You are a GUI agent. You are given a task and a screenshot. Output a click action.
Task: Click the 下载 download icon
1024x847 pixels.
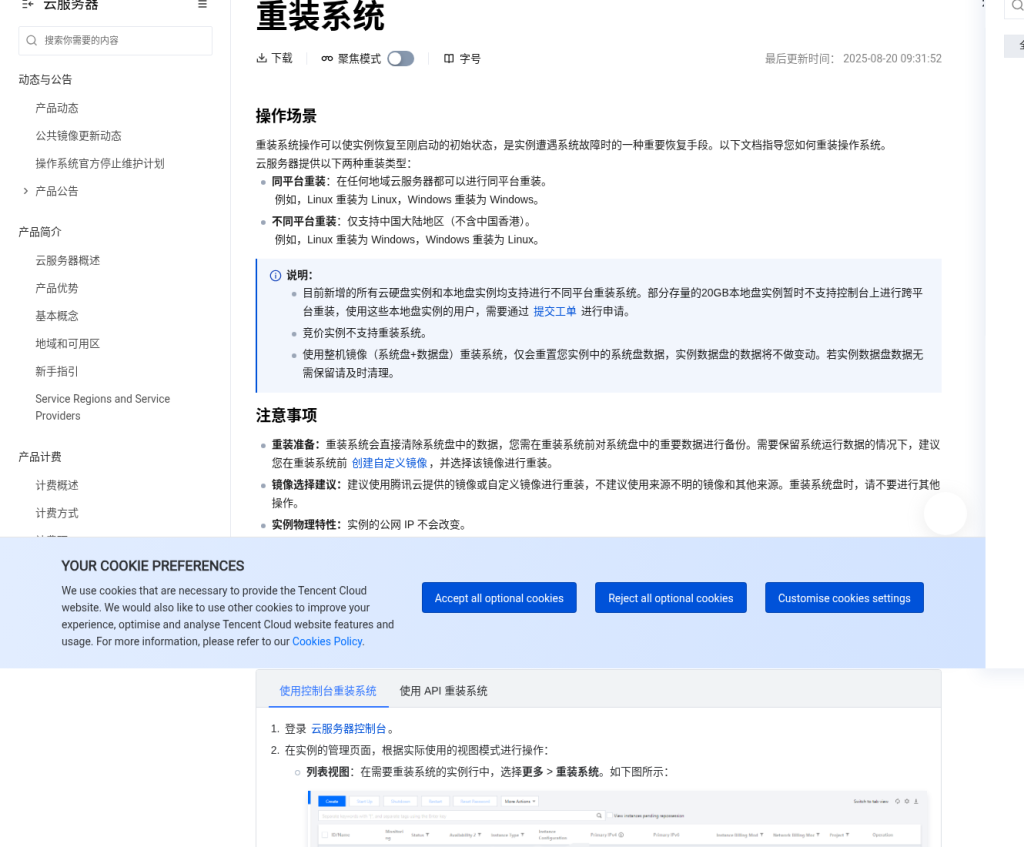[262, 58]
